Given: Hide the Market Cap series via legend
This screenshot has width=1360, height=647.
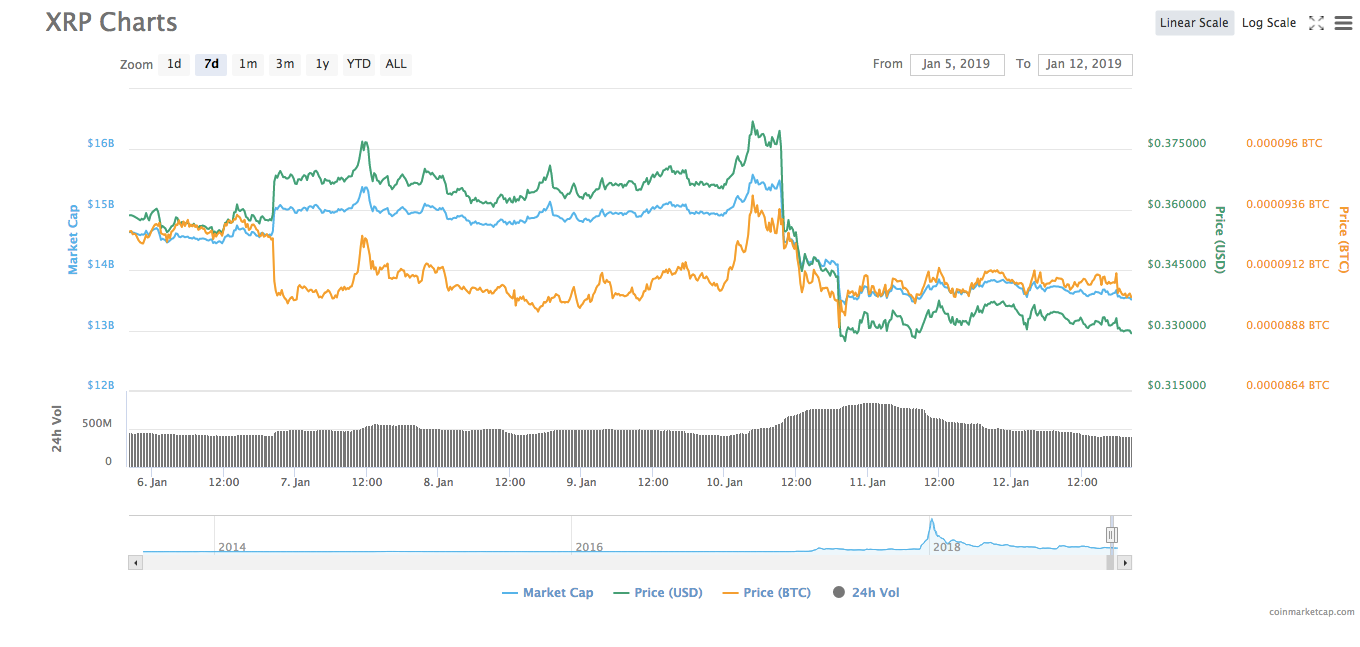Looking at the screenshot, I should point(547,592).
